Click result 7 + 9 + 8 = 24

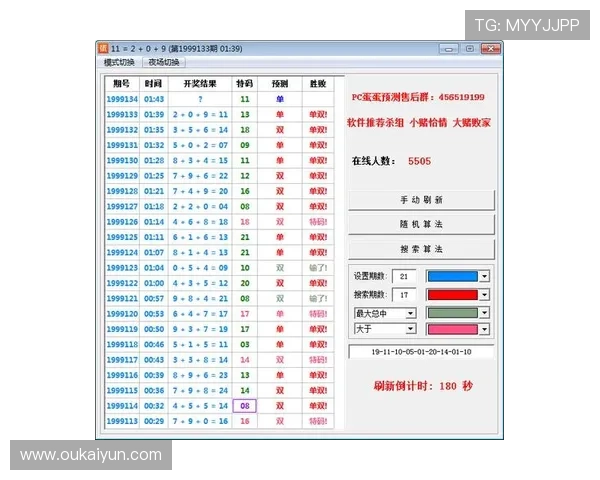tap(200, 390)
